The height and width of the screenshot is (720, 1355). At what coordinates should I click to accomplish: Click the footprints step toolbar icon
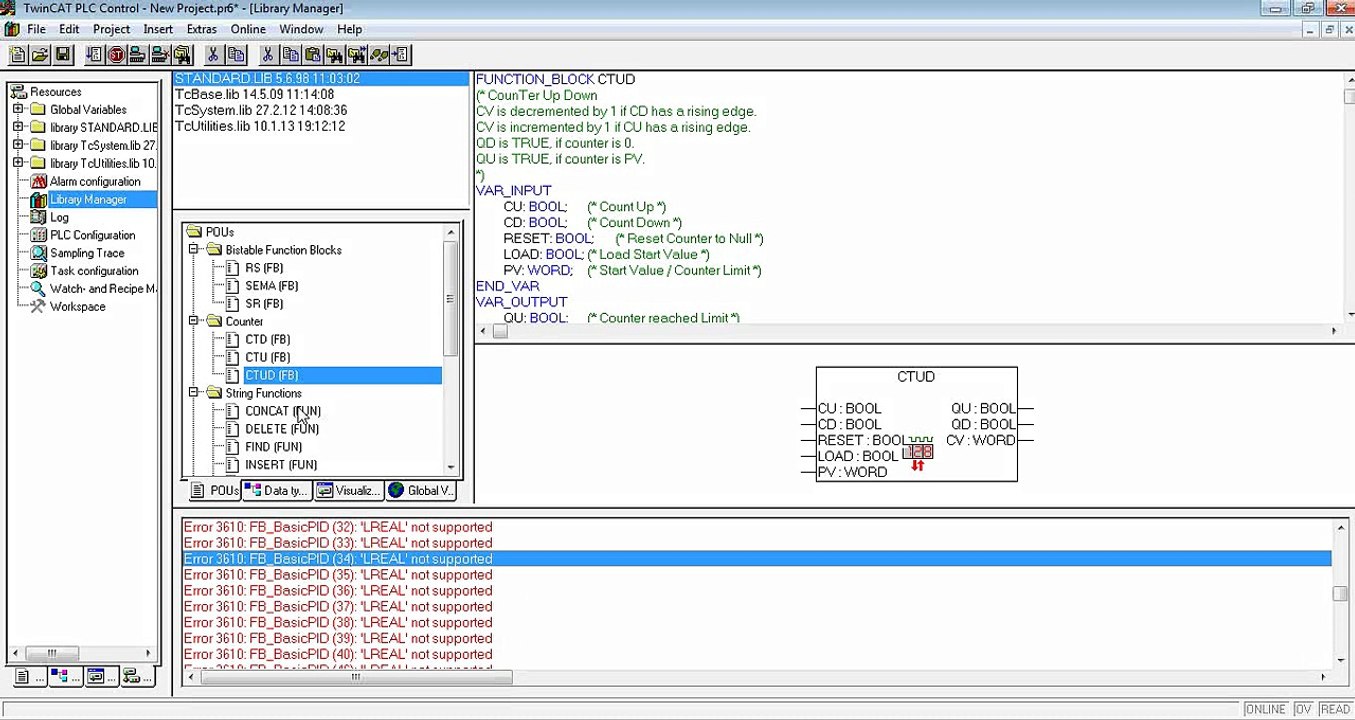point(380,55)
